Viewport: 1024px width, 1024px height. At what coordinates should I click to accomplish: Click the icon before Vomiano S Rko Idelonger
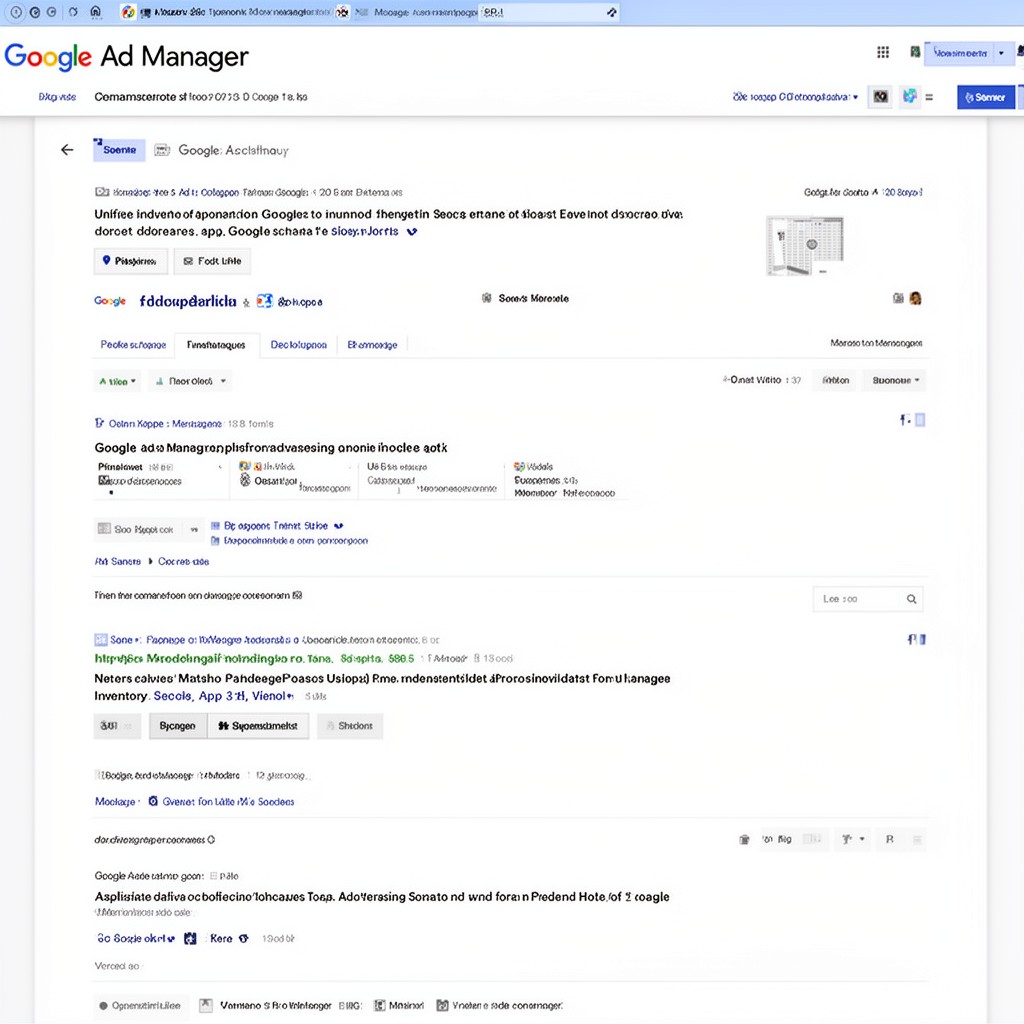point(206,1005)
